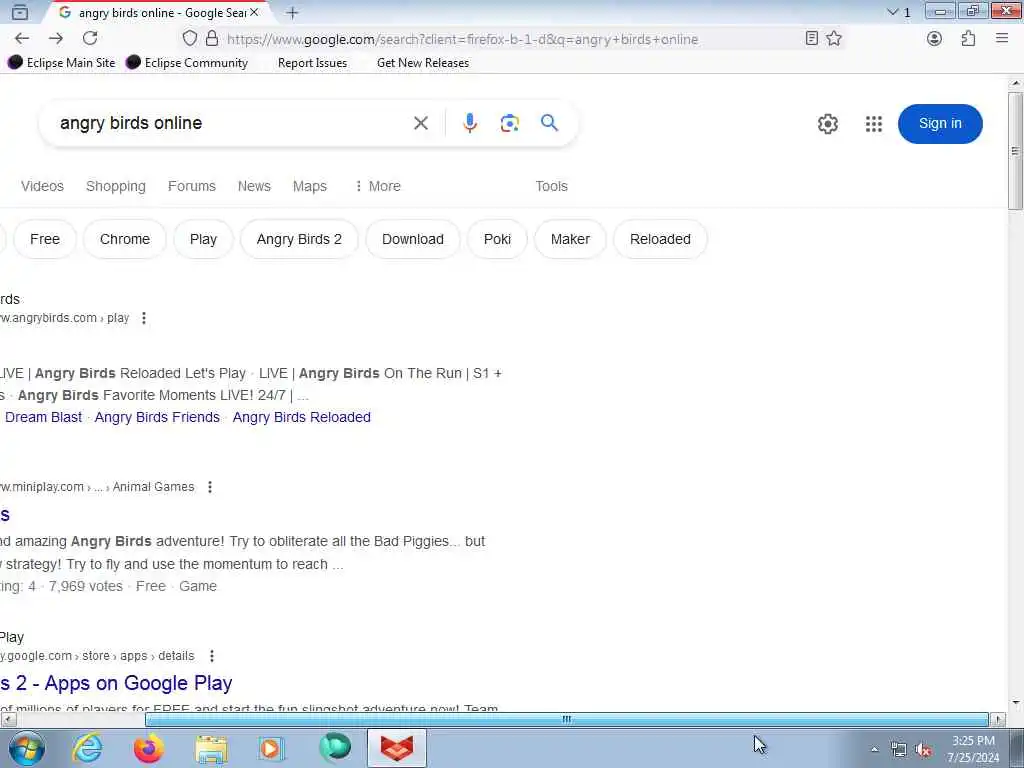Open the Angry Birds Friends sitelink

pyautogui.click(x=157, y=417)
